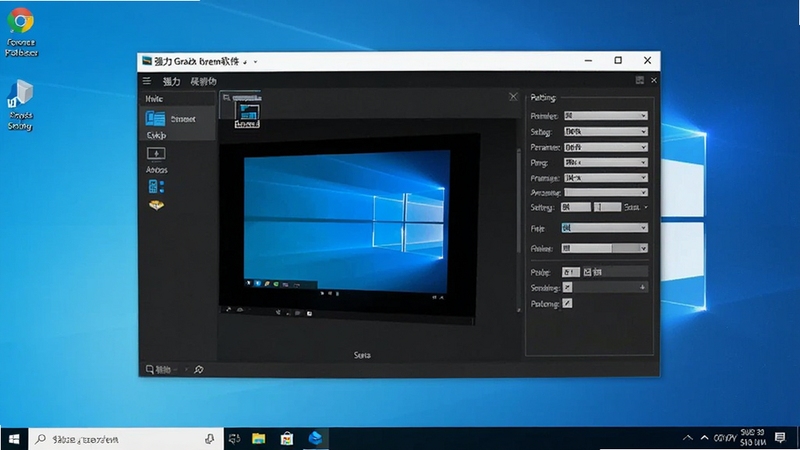Click the second small input field in the two-field row
Screen dimensions: 800x450
coord(607,207)
